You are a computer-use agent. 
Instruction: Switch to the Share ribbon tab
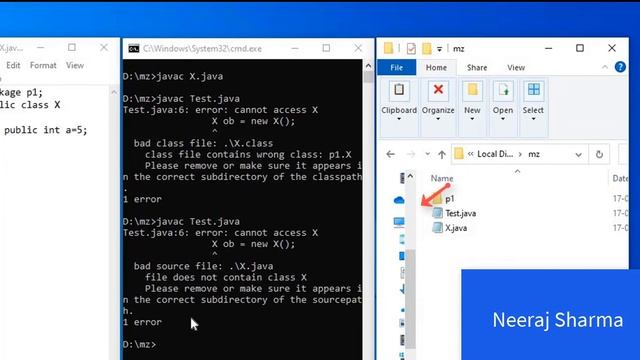477,68
